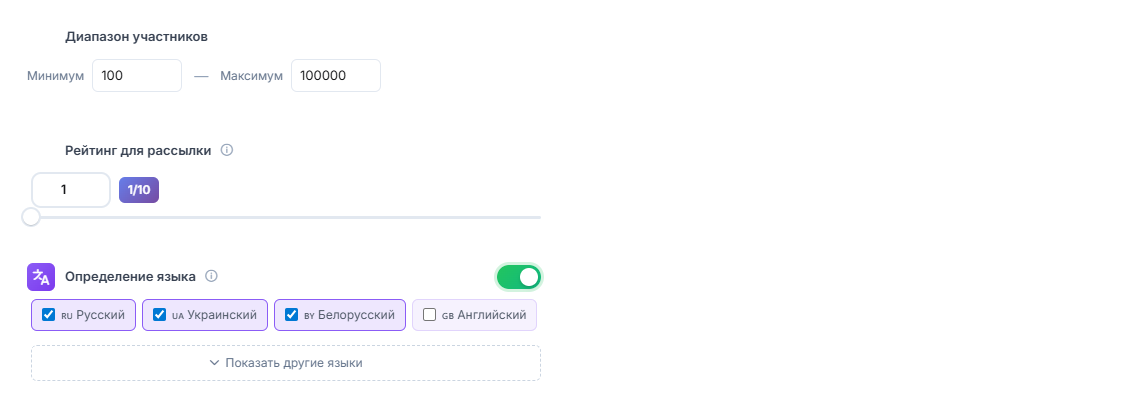Click the middle of the rating slider track
This screenshot has height=412, width=1130.
tap(286, 217)
